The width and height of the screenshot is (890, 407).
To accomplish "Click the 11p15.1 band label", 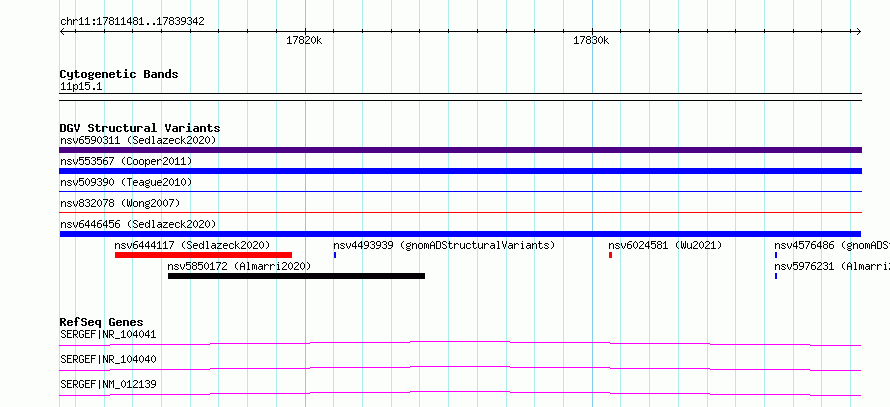I will 81,87.
